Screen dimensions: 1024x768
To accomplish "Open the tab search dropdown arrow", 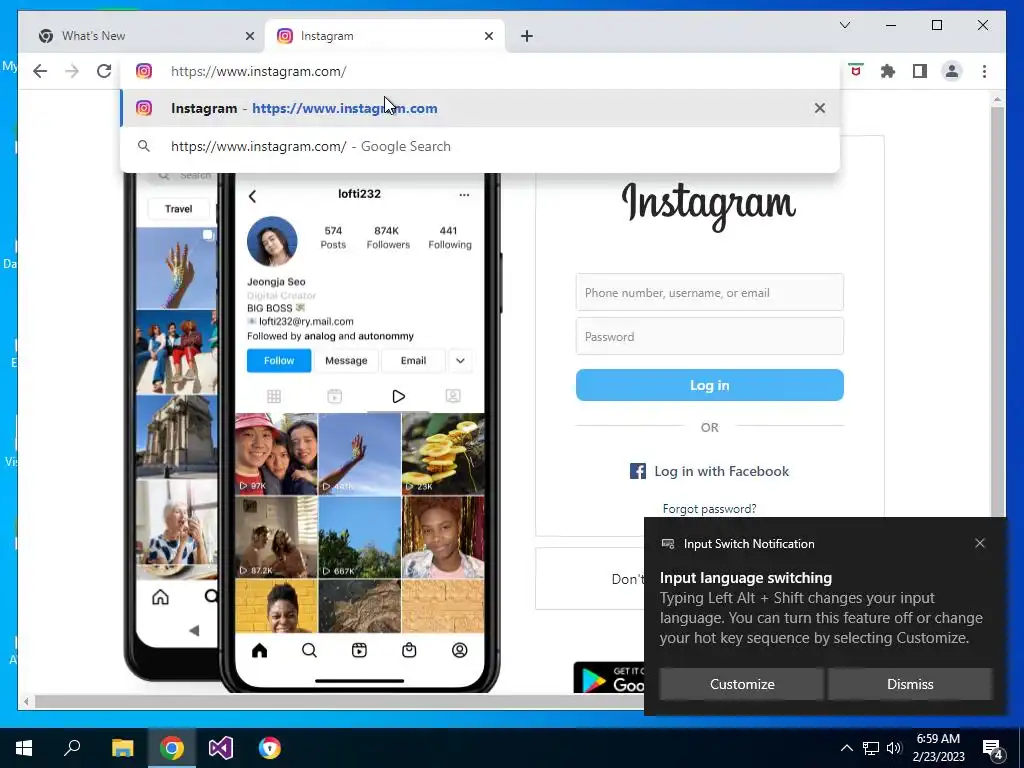I will 844,25.
